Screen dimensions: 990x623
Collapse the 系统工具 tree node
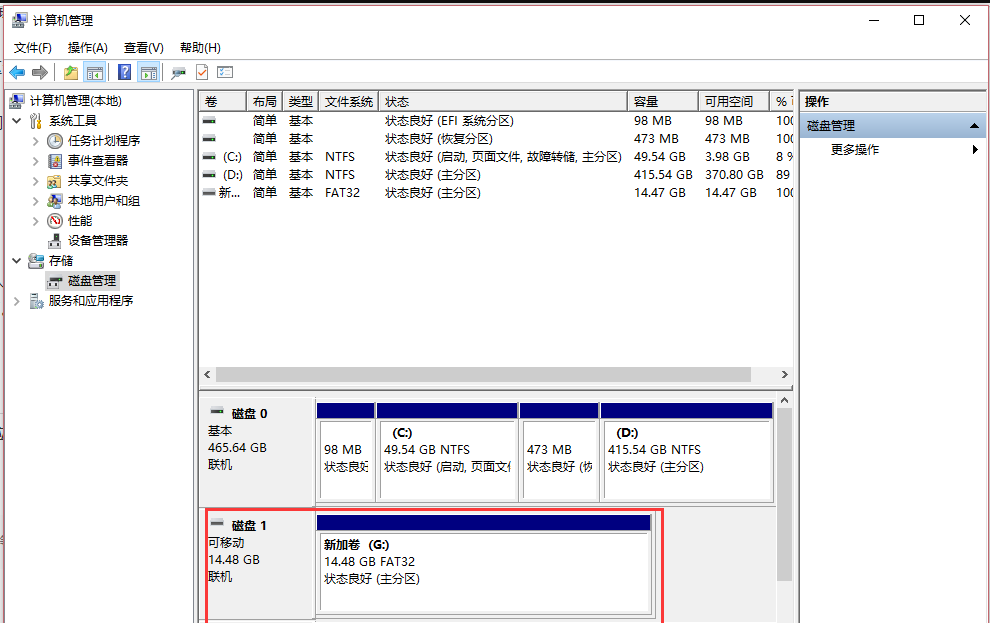(x=16, y=120)
